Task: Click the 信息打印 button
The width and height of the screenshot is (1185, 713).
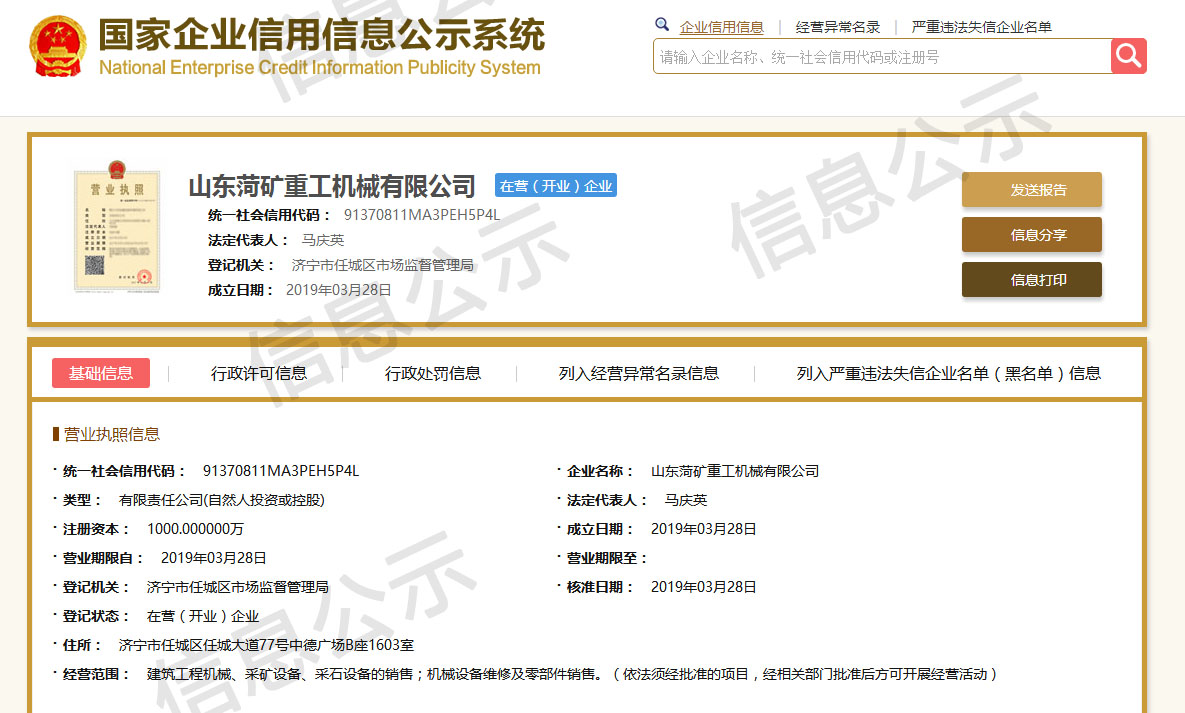Action: coord(1031,280)
